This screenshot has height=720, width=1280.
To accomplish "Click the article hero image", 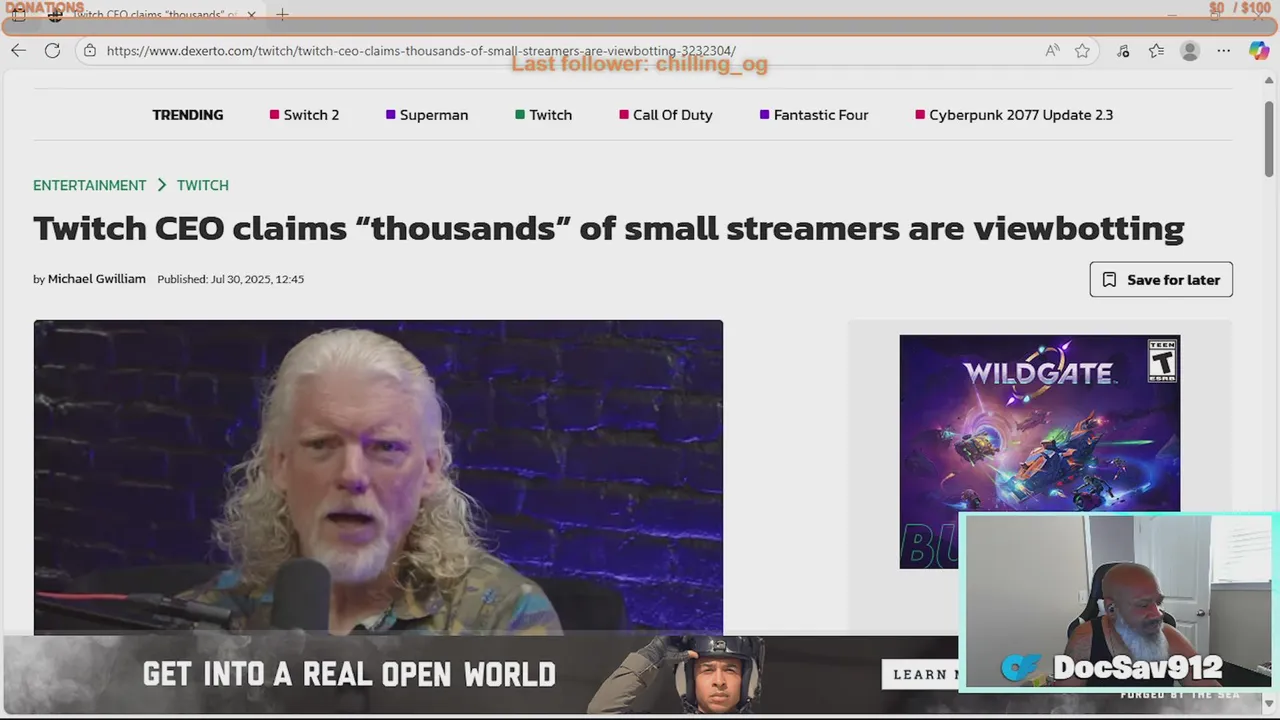I will coord(378,477).
